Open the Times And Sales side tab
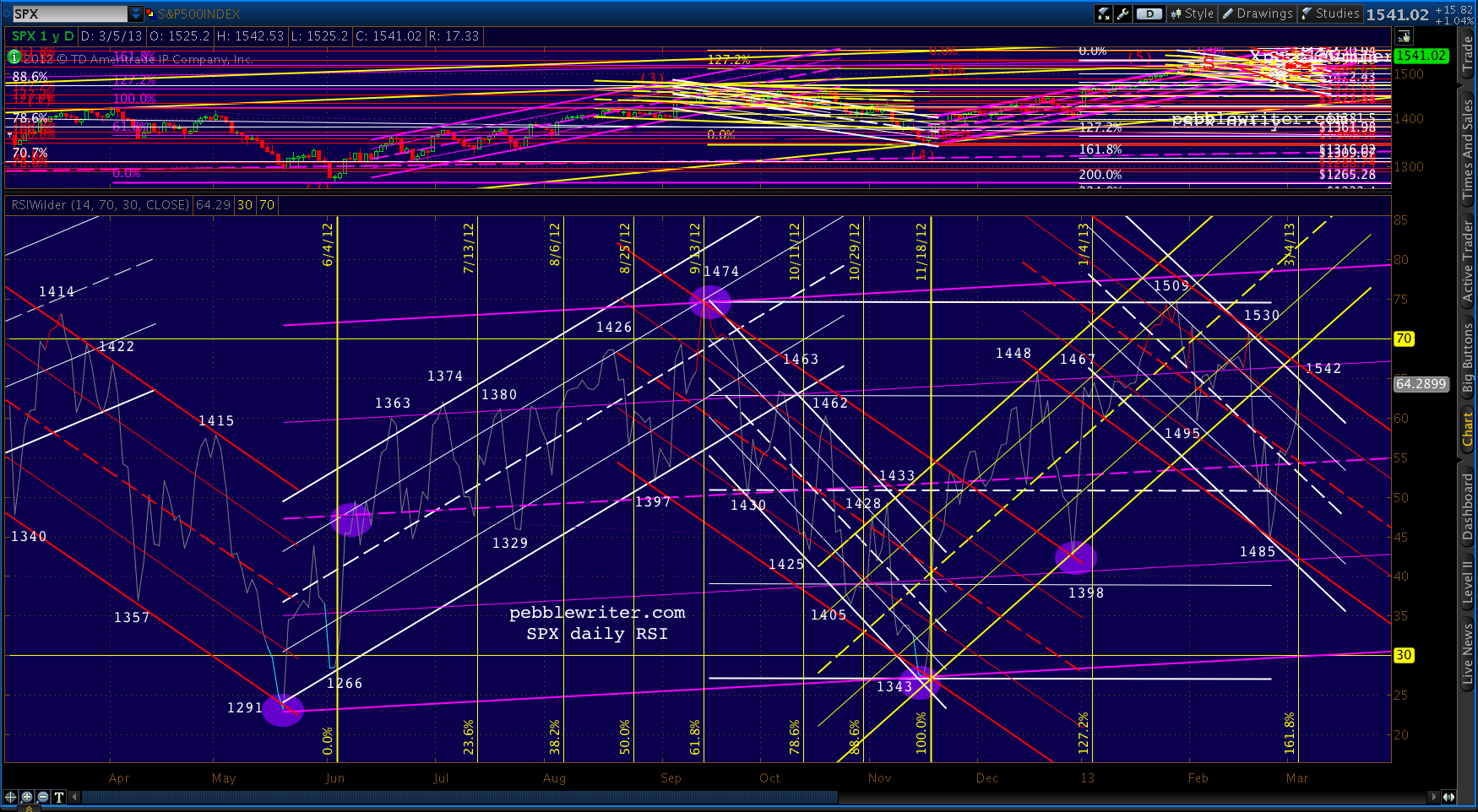This screenshot has width=1478, height=812. (x=1468, y=149)
